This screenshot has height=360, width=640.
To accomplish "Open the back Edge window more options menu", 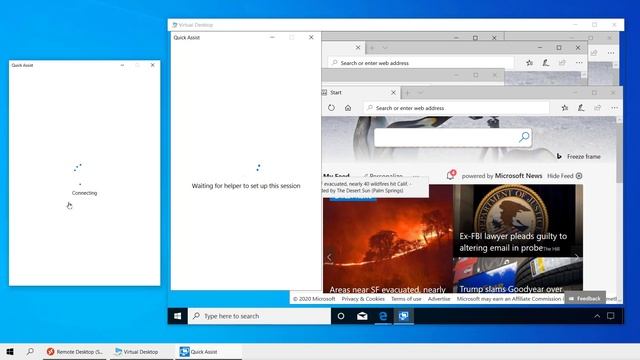I will coord(579,63).
